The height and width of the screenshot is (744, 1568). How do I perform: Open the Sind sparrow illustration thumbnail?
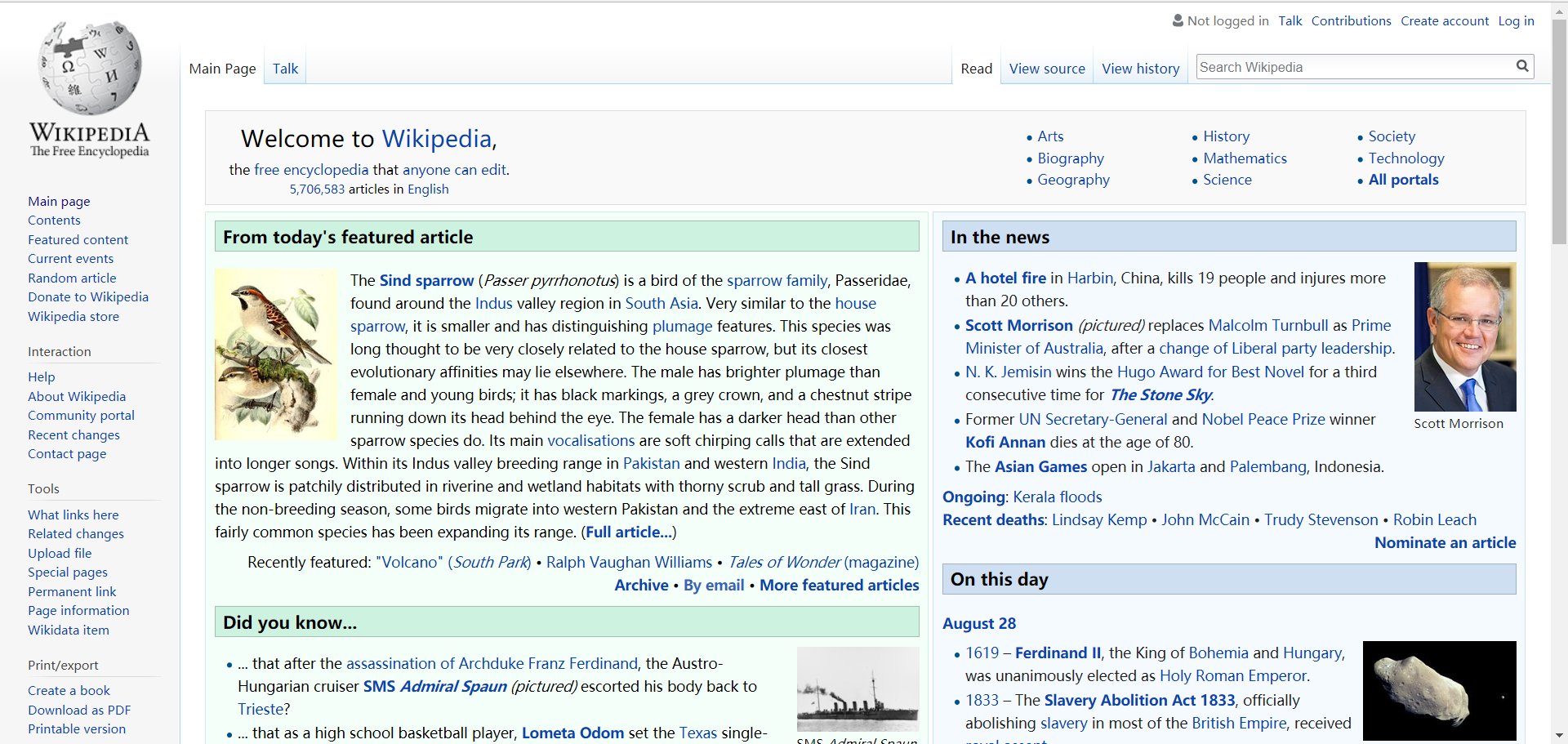275,354
